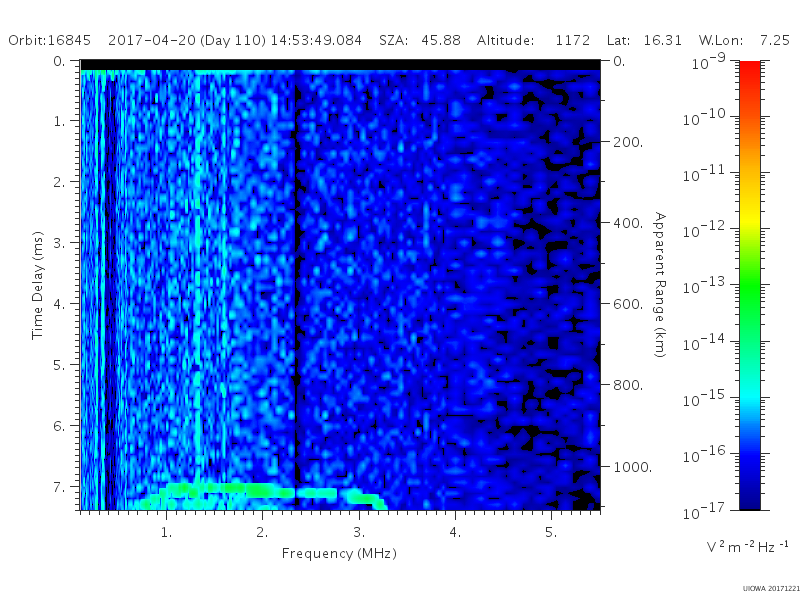
Task: Click the 1000. label on apparent range axis
Action: (x=632, y=467)
